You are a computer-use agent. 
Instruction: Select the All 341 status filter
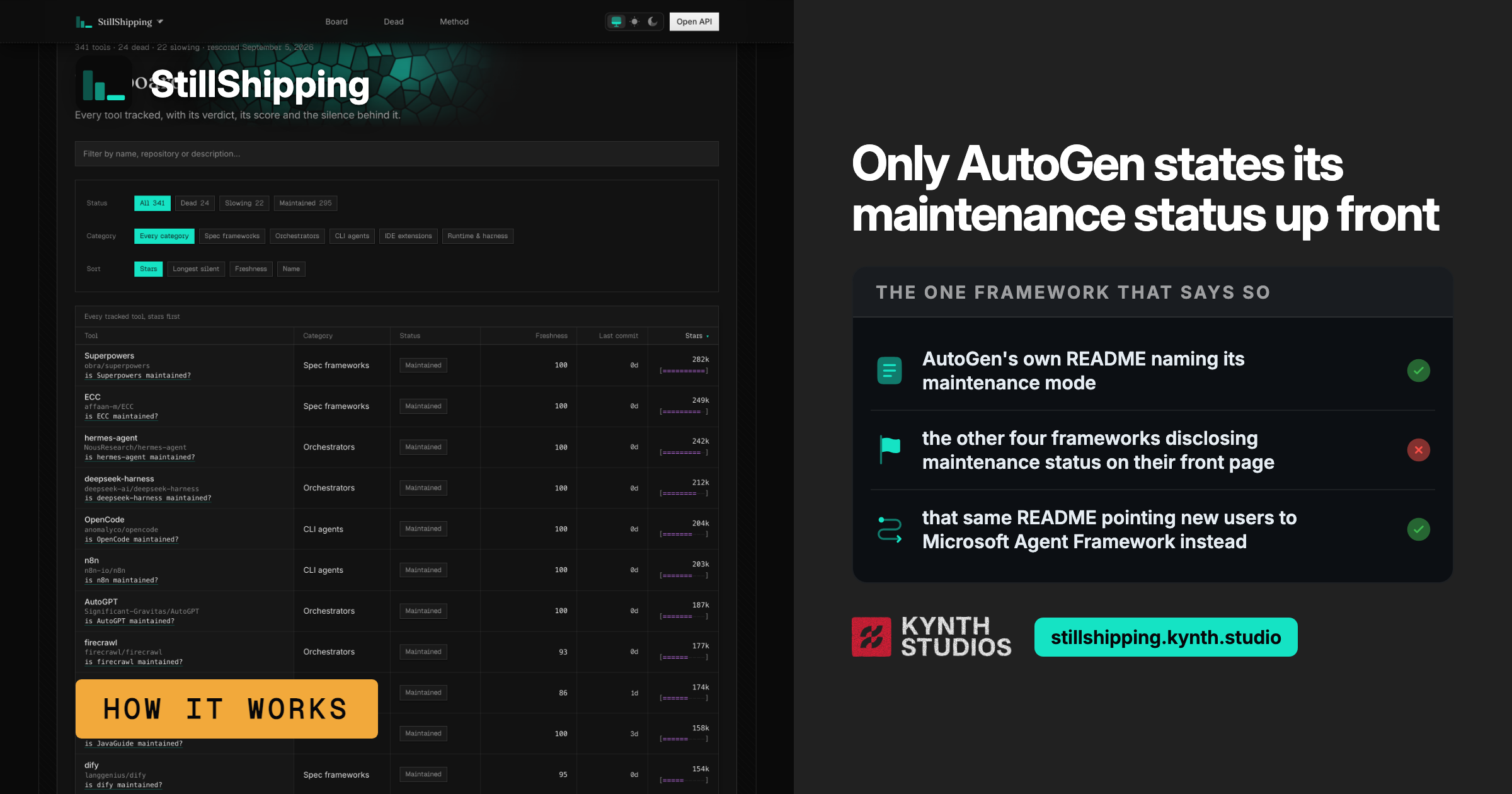152,203
